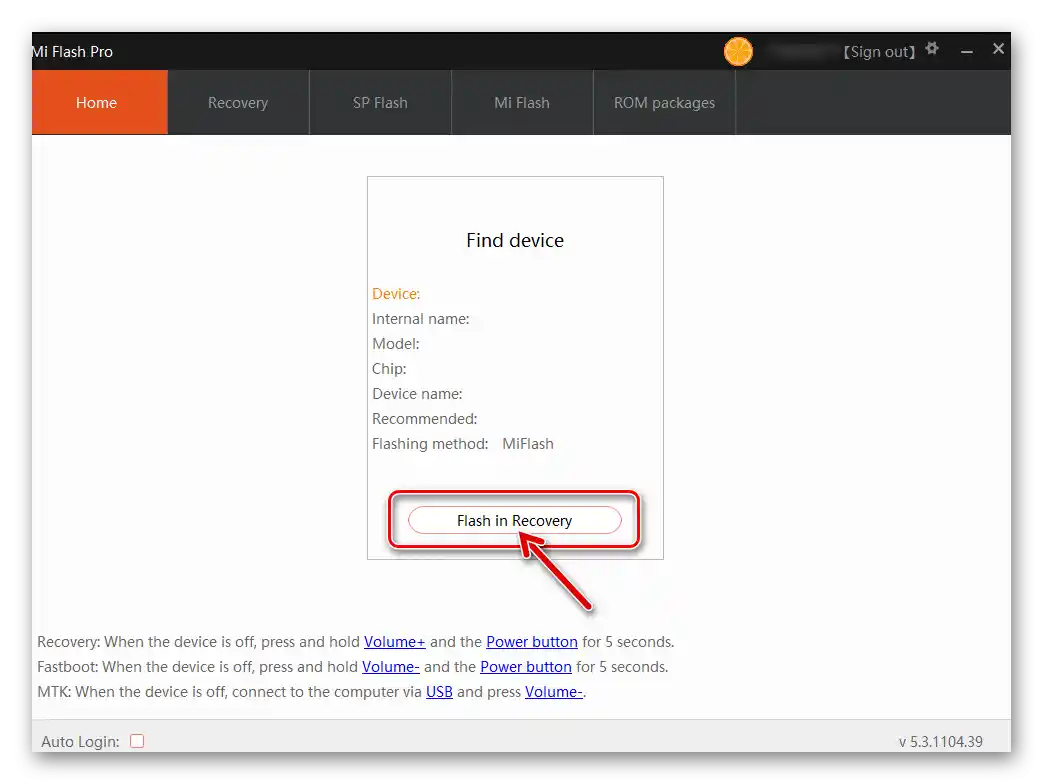
Task: Open the SP Flash tab
Action: coord(380,102)
